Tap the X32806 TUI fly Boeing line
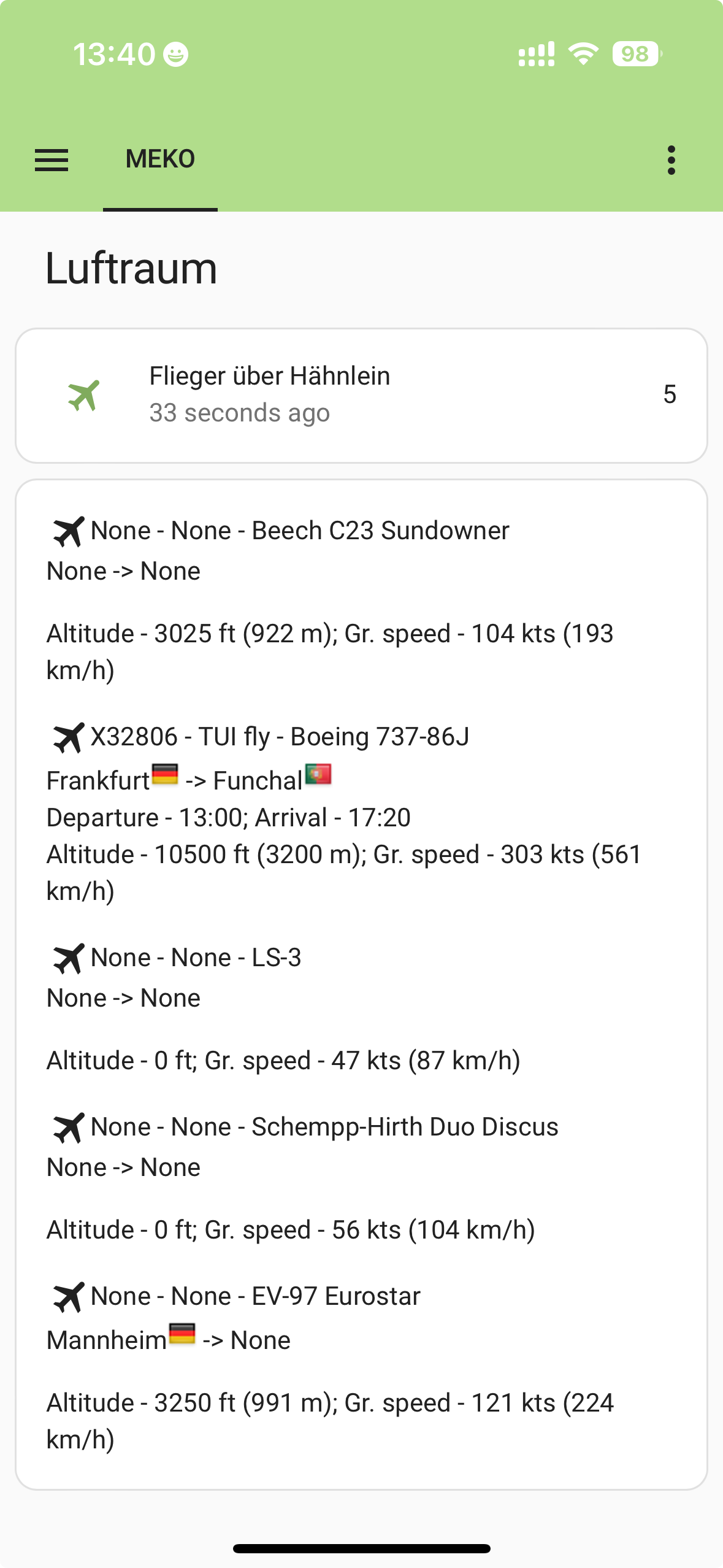723x1568 pixels. click(280, 737)
